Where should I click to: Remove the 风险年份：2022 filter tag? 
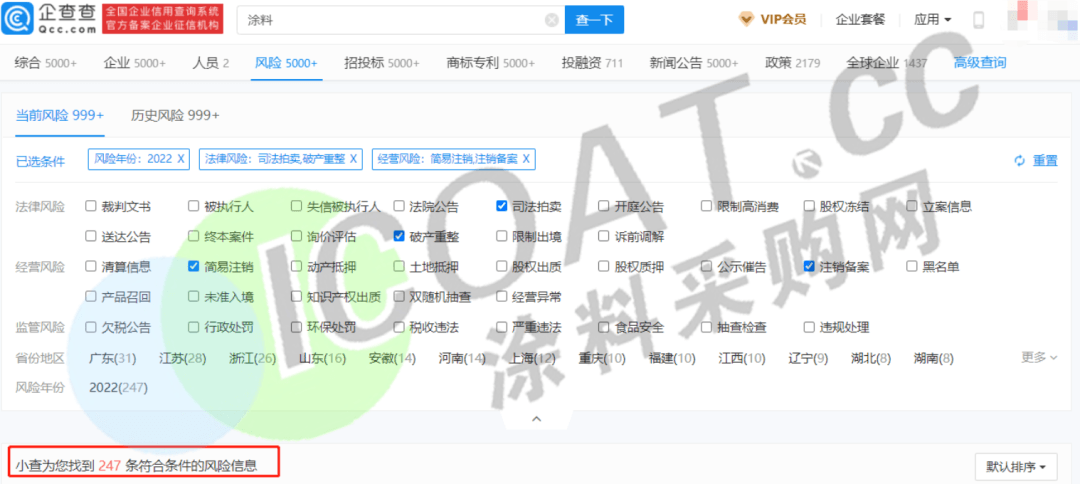point(181,159)
